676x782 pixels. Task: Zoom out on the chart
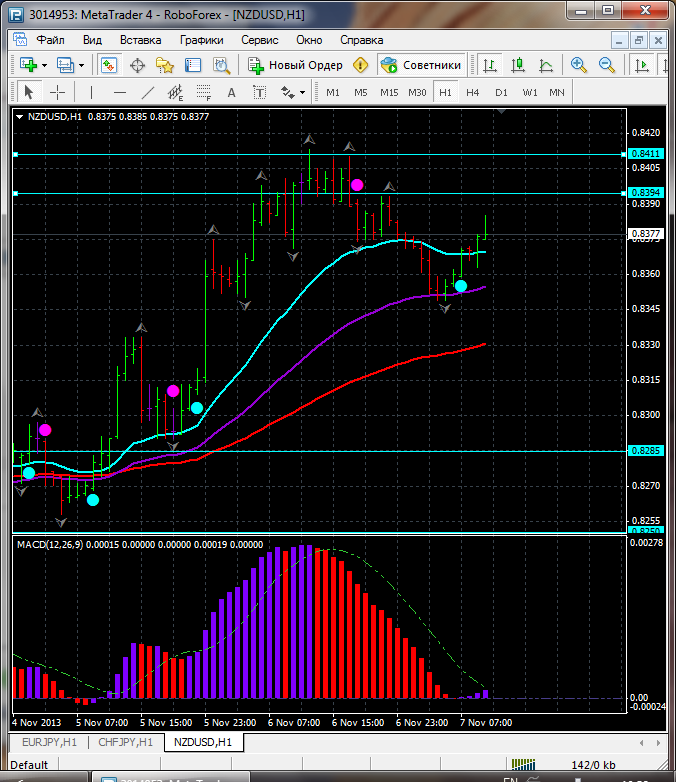pyautogui.click(x=607, y=65)
